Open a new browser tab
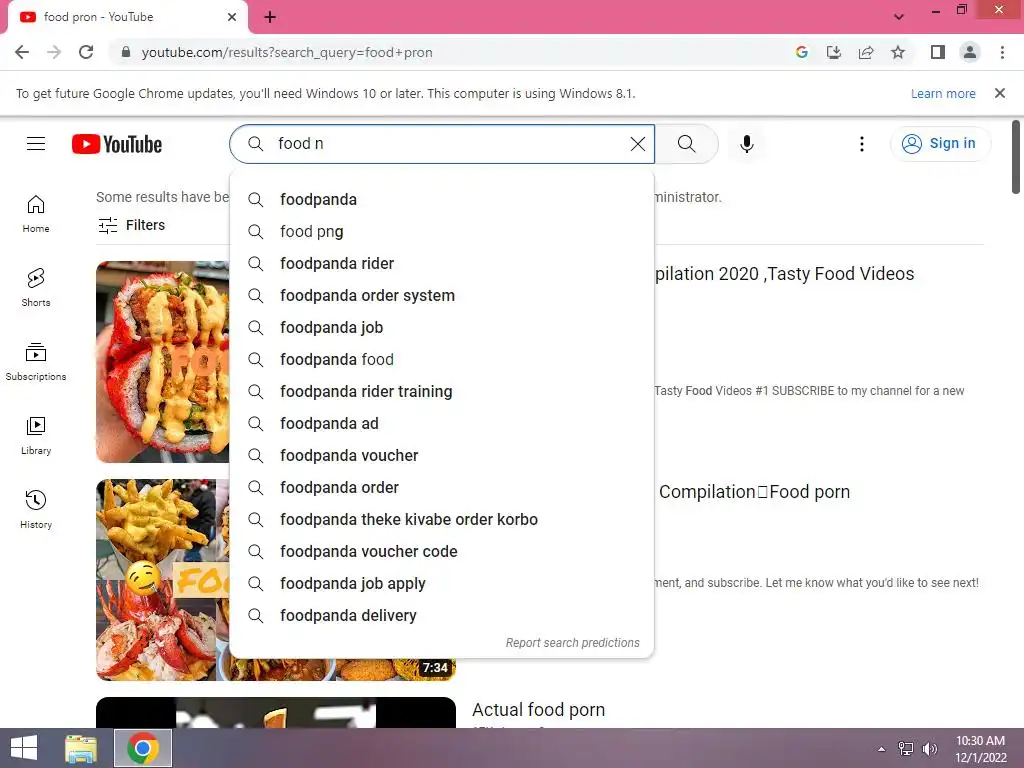The height and width of the screenshot is (768, 1024). coord(270,17)
